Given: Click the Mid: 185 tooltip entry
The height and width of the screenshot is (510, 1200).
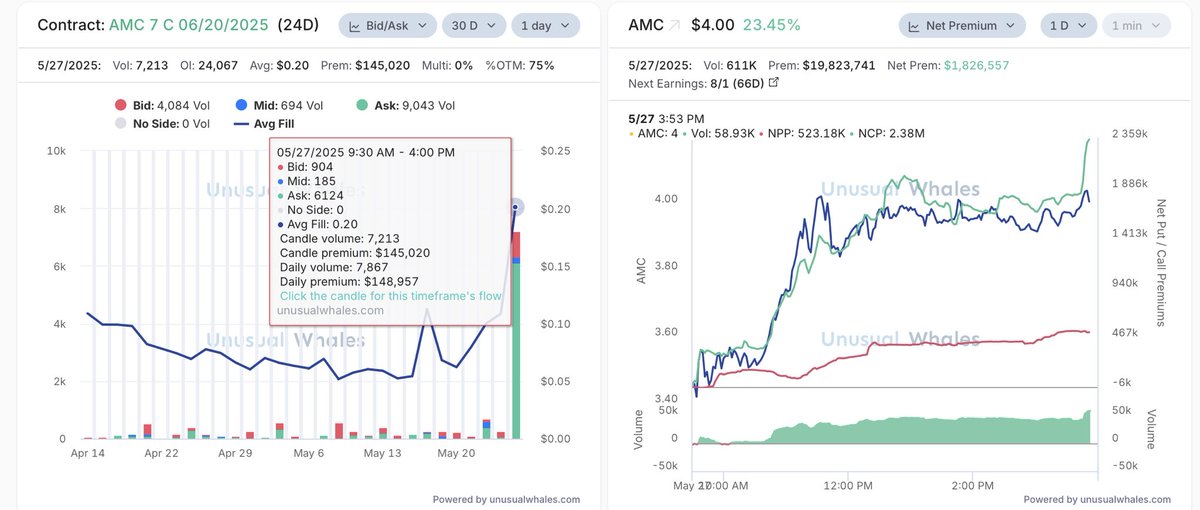Looking at the screenshot, I should [x=305, y=181].
